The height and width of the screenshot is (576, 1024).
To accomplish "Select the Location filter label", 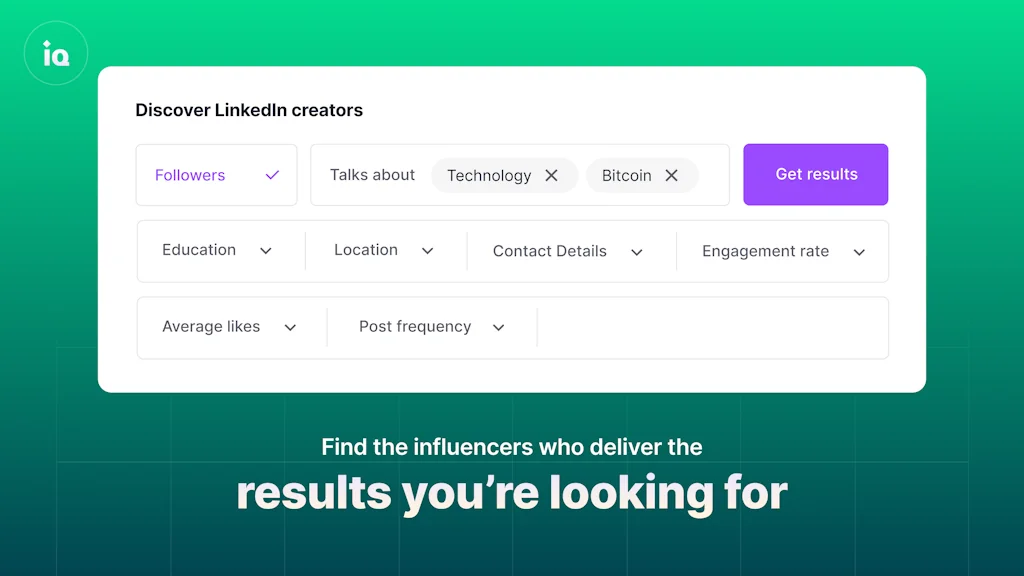I will (366, 250).
